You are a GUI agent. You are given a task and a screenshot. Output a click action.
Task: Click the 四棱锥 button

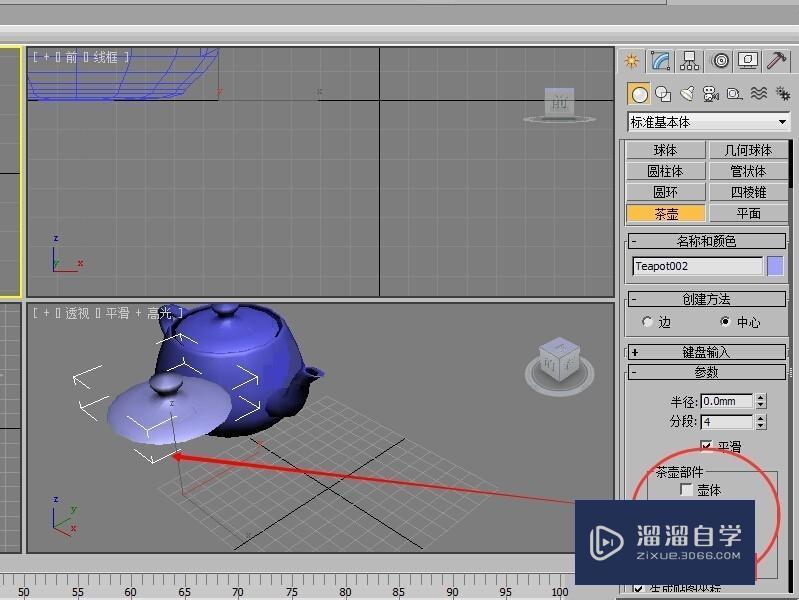(748, 192)
